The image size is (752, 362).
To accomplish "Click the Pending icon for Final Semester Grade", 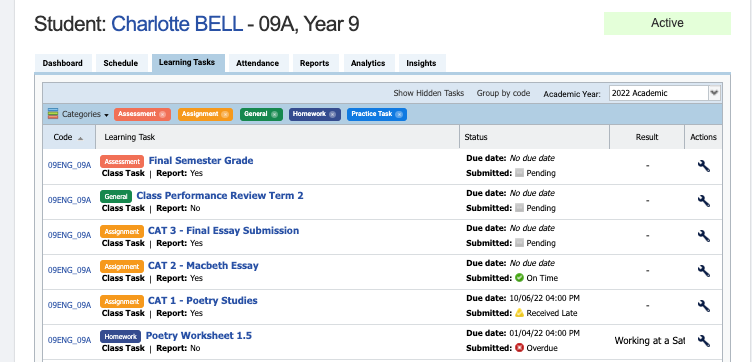I will (x=519, y=173).
